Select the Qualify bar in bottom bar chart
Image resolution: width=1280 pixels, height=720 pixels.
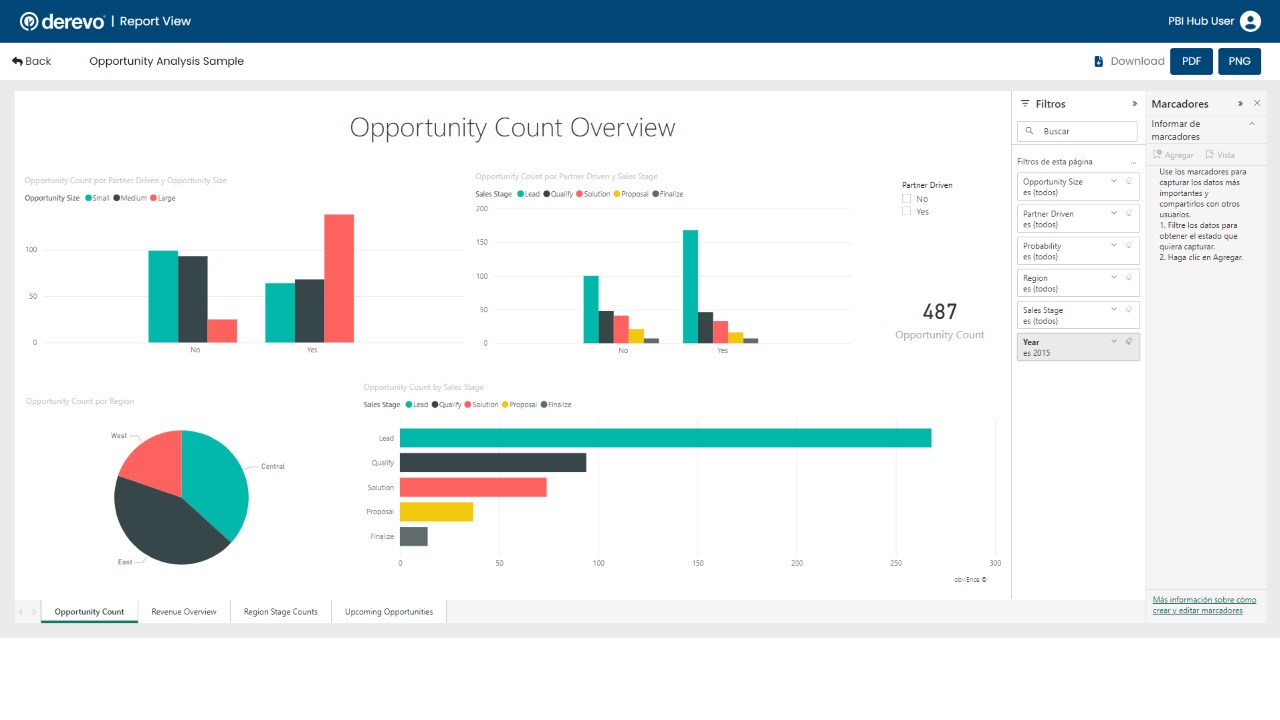tap(493, 463)
